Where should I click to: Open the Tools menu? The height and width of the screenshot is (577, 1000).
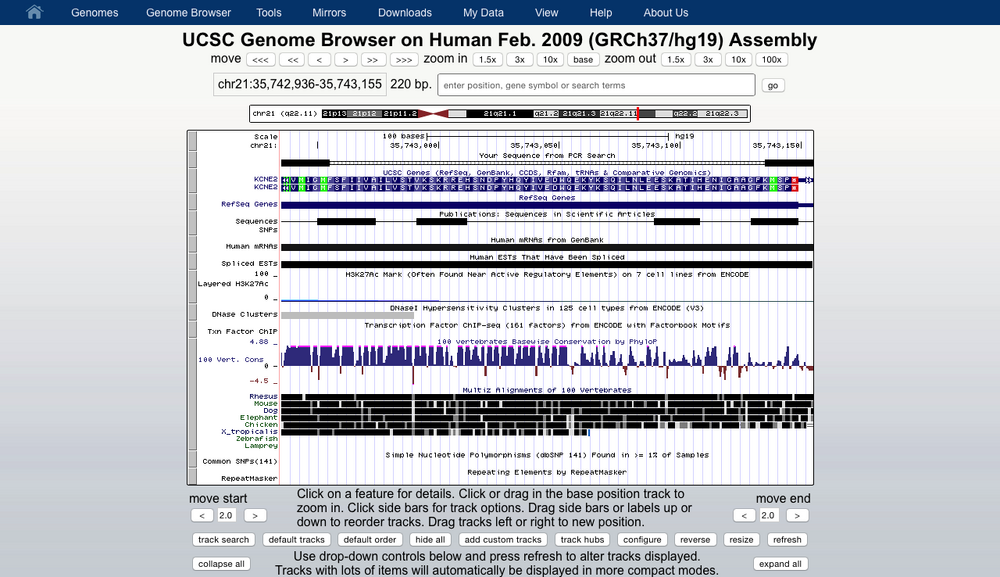click(268, 13)
